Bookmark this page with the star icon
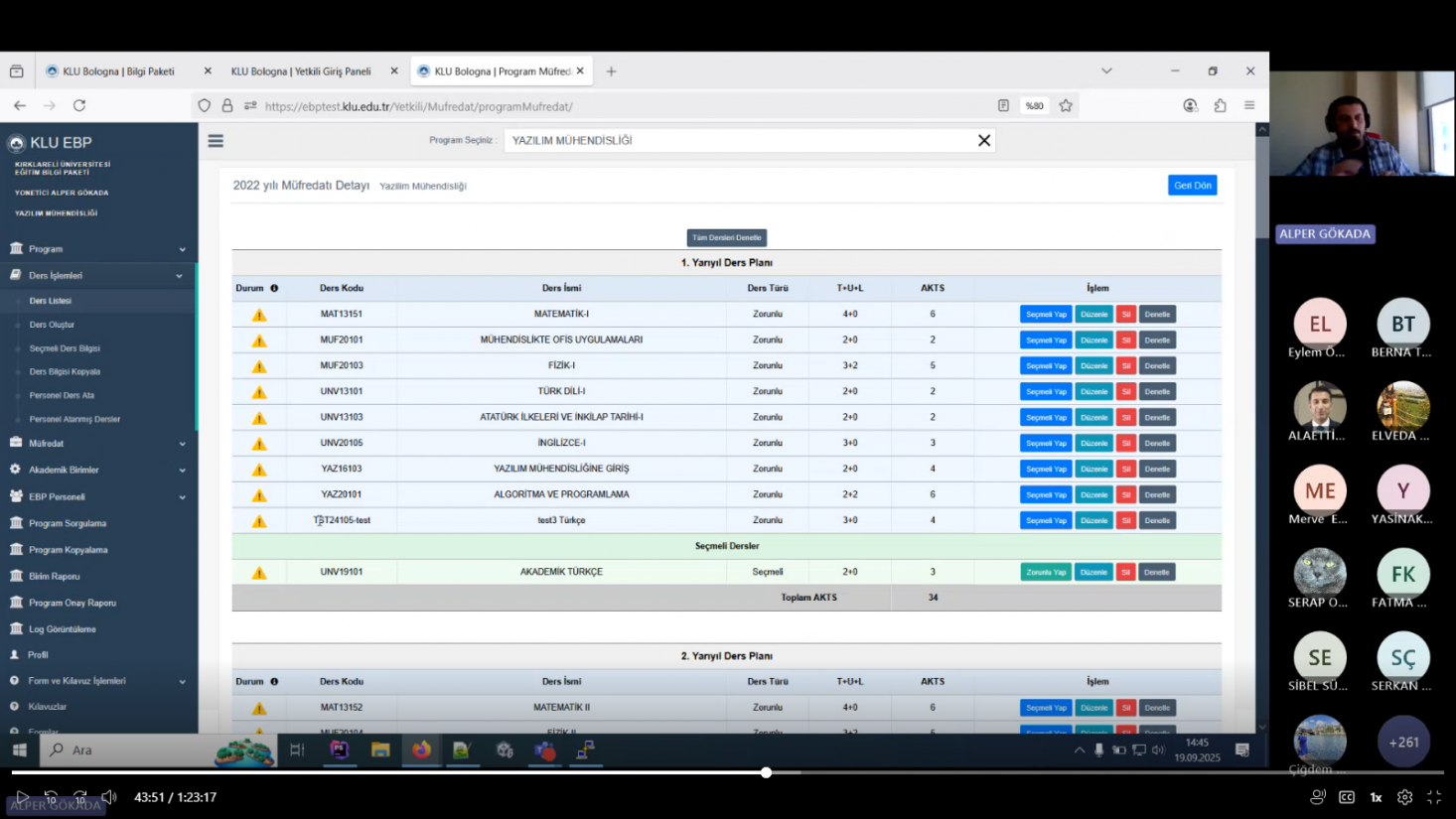1456x819 pixels. point(1066,106)
